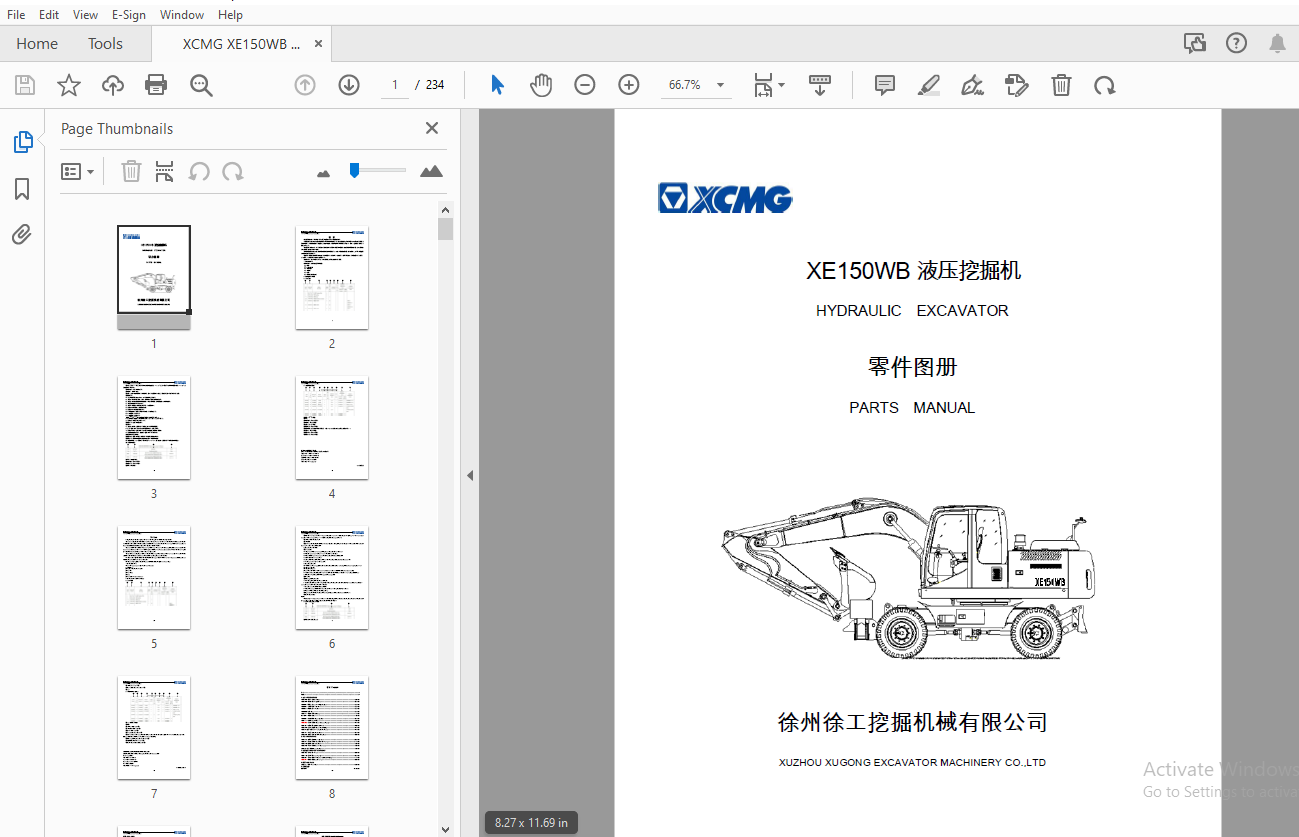Click the PARTS MANUAL heading text
Viewport: 1299px width, 837px height.
pyautogui.click(x=912, y=407)
